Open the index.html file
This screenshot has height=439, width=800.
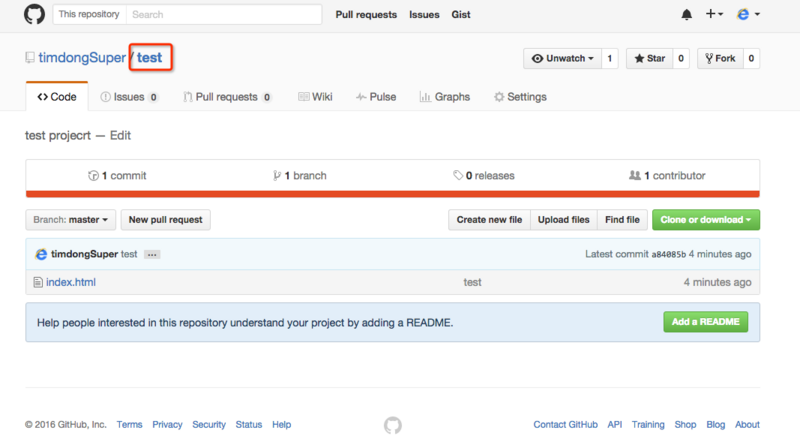(x=71, y=282)
